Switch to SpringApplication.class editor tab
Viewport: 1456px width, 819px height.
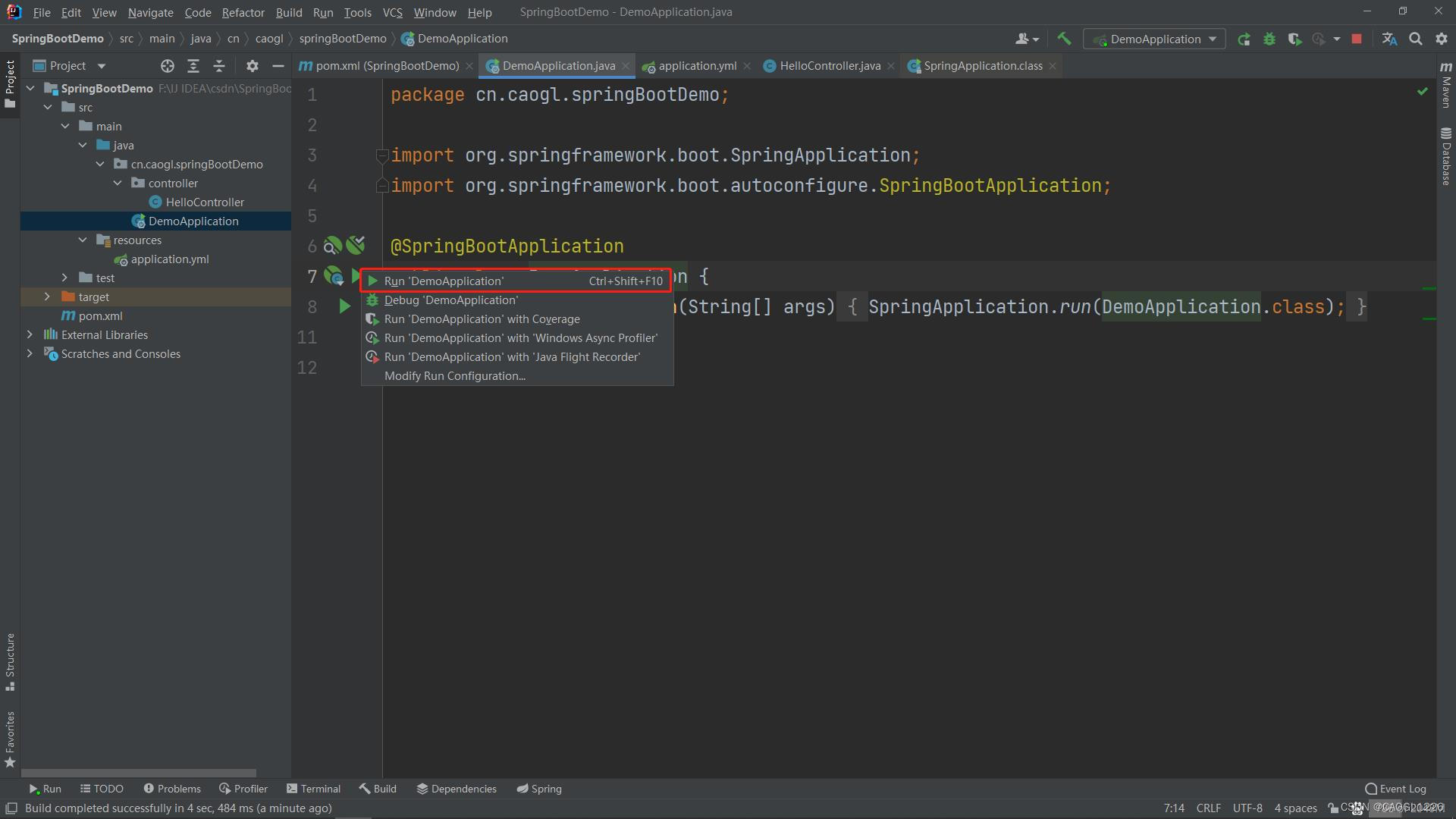(x=982, y=66)
